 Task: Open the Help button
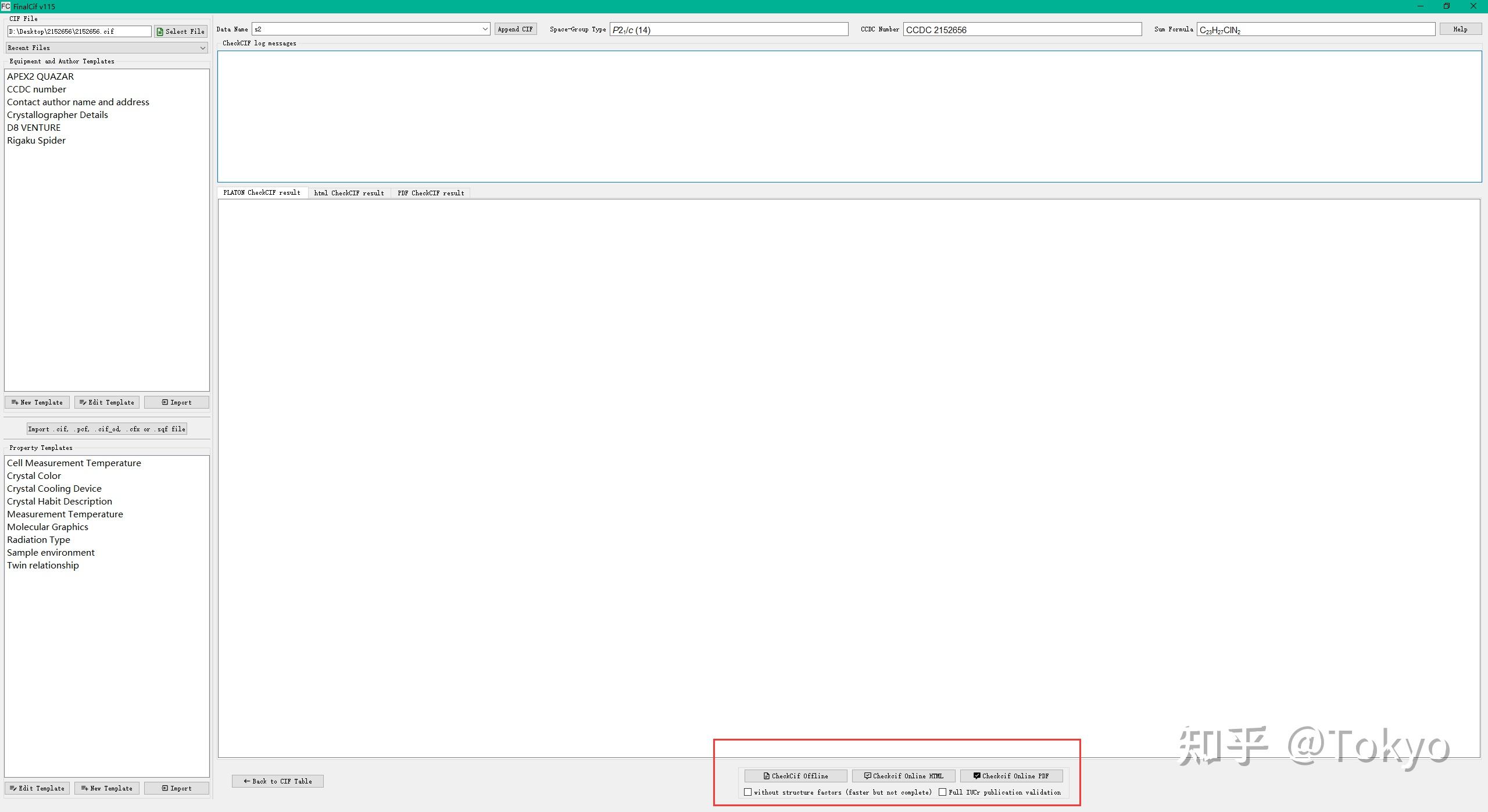(x=1460, y=29)
